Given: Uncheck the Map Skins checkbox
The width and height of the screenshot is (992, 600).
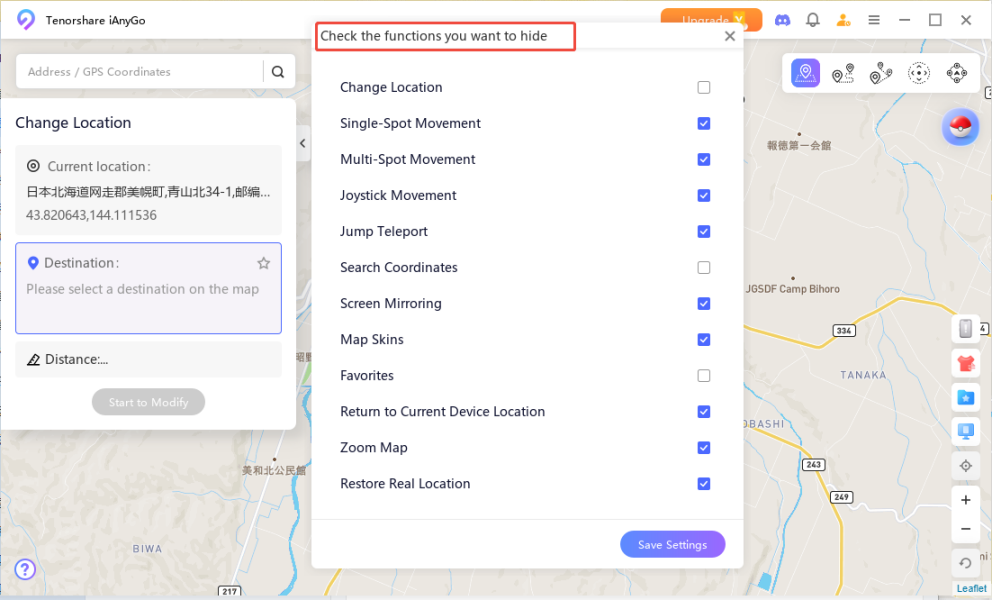Looking at the screenshot, I should click(x=704, y=340).
